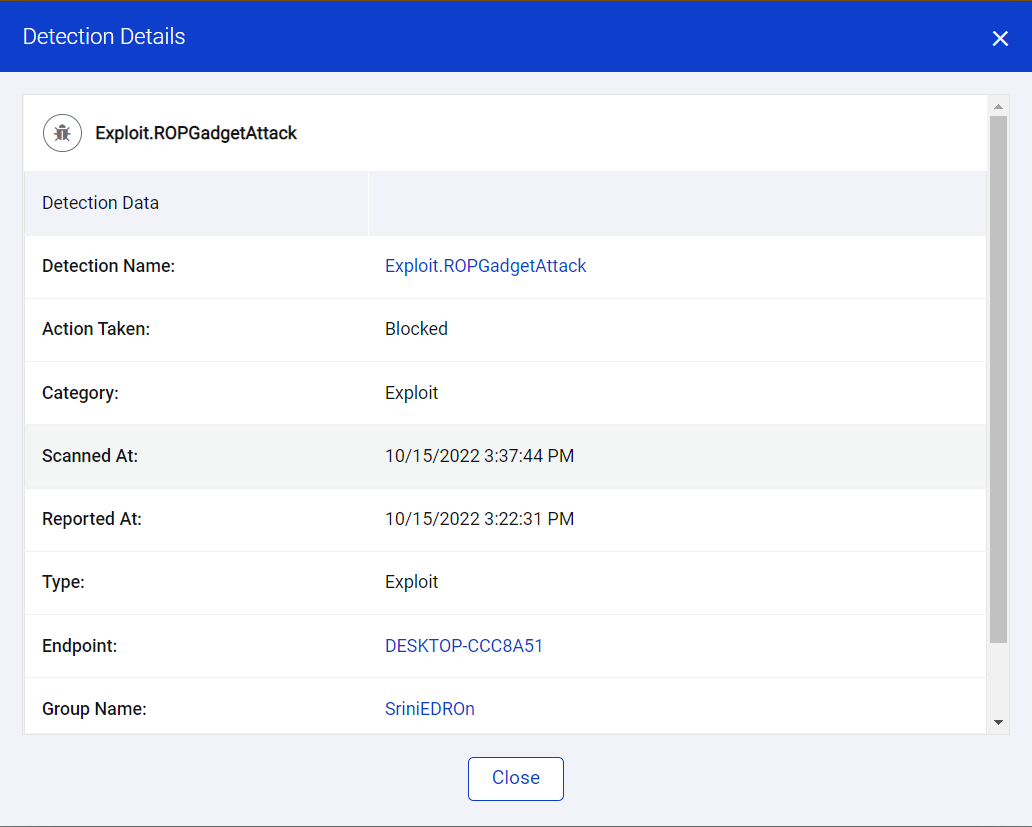Screen dimensions: 1032x827
Task: Dismiss dialog with the X icon
Action: pyautogui.click(x=1000, y=38)
